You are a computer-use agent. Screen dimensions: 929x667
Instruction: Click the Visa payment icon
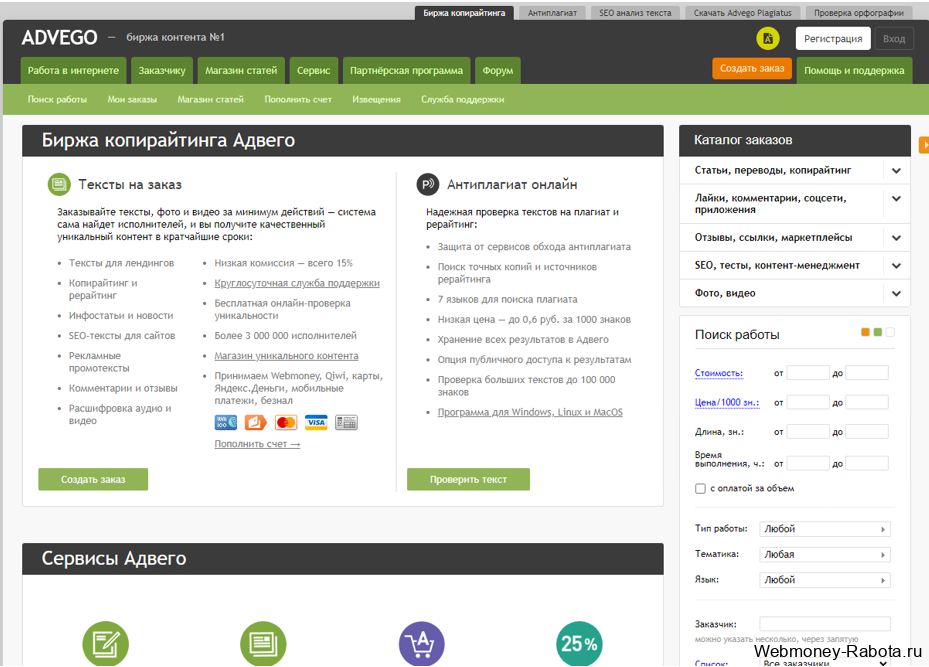(316, 422)
